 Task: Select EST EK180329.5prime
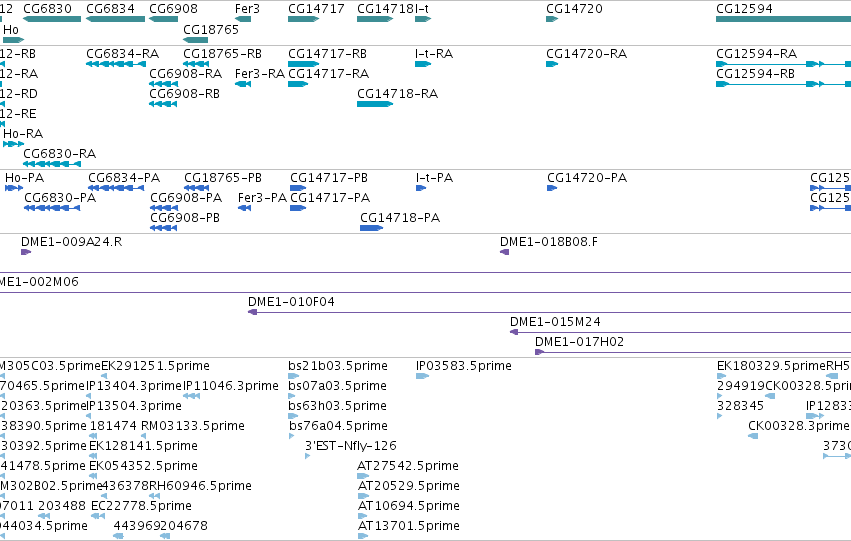721,376
